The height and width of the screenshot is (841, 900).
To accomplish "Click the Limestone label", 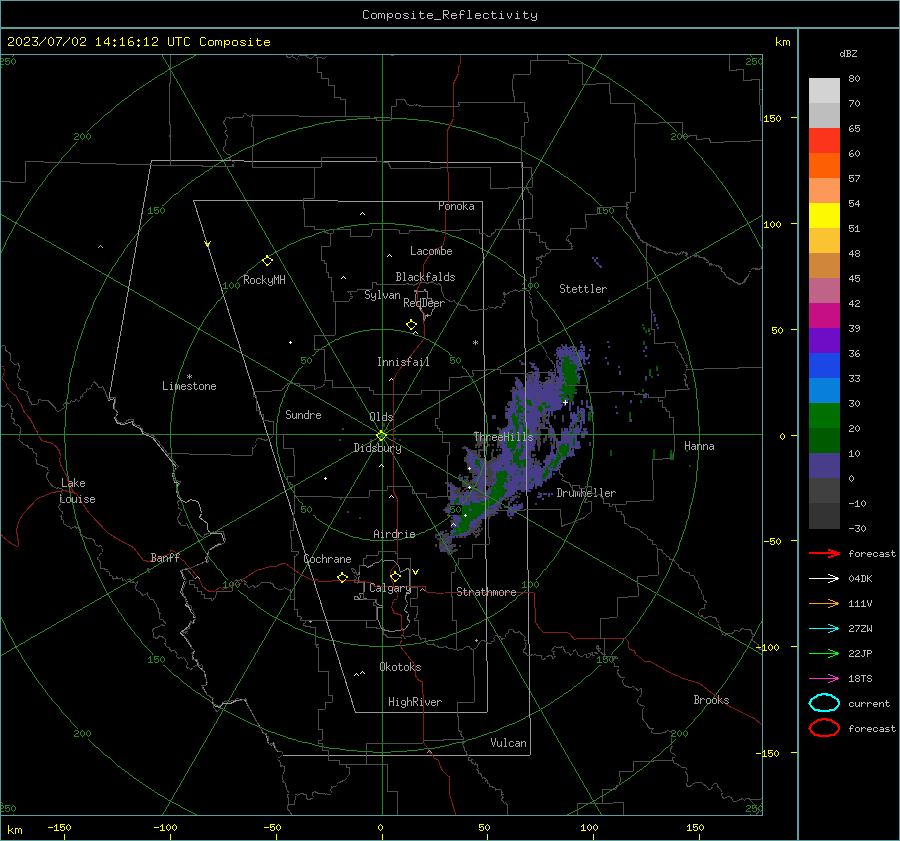I will [189, 386].
